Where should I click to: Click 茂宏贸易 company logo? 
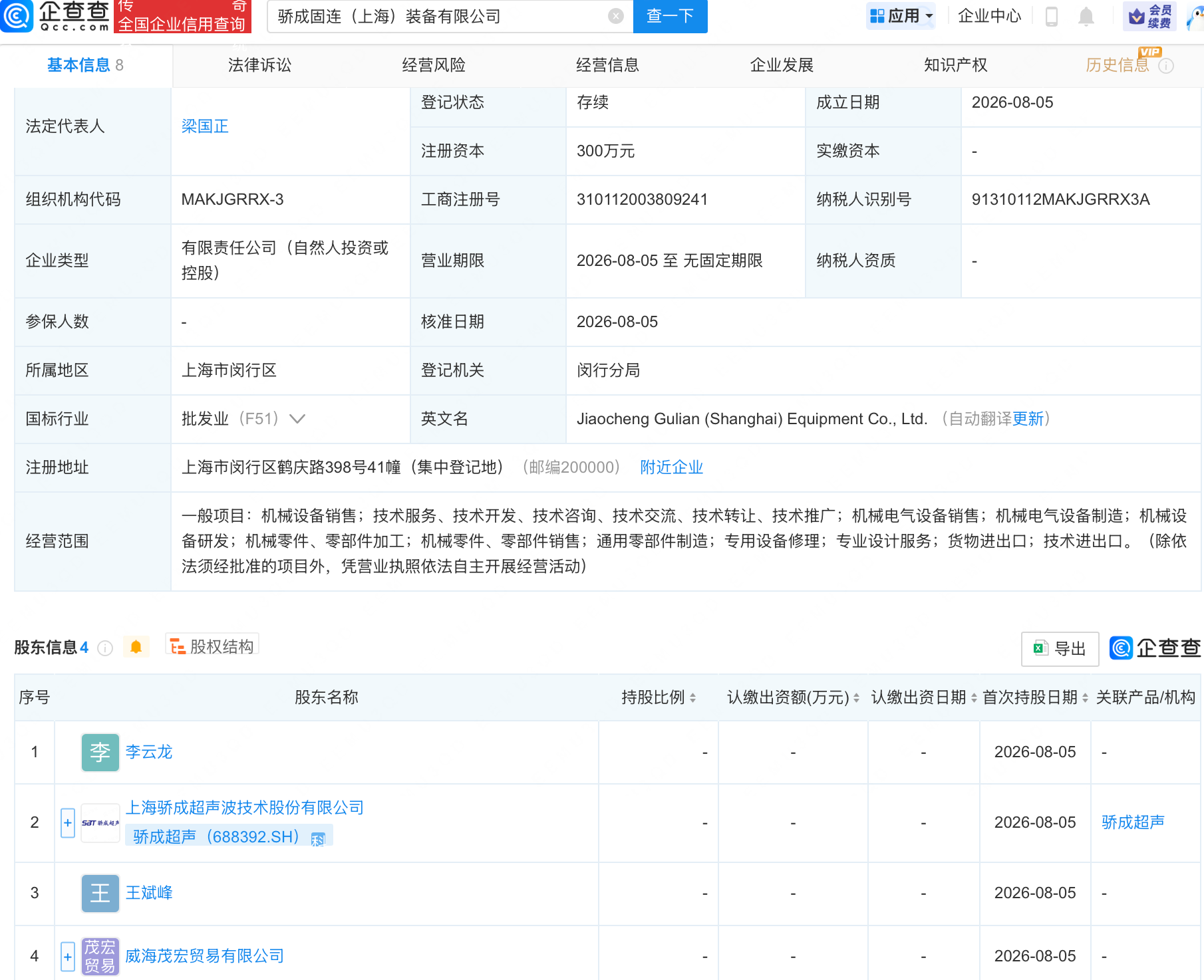[100, 956]
